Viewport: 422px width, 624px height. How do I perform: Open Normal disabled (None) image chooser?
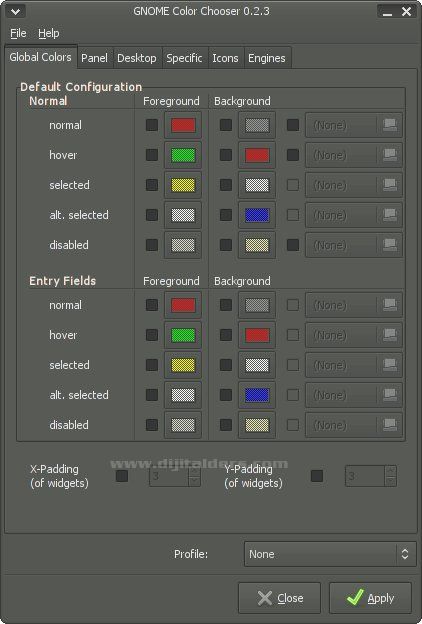pyautogui.click(x=354, y=245)
